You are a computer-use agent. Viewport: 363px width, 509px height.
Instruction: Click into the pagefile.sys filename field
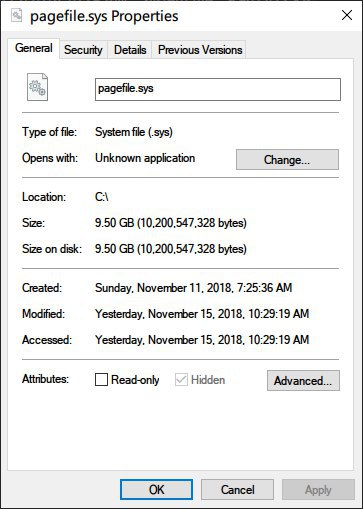[218, 89]
